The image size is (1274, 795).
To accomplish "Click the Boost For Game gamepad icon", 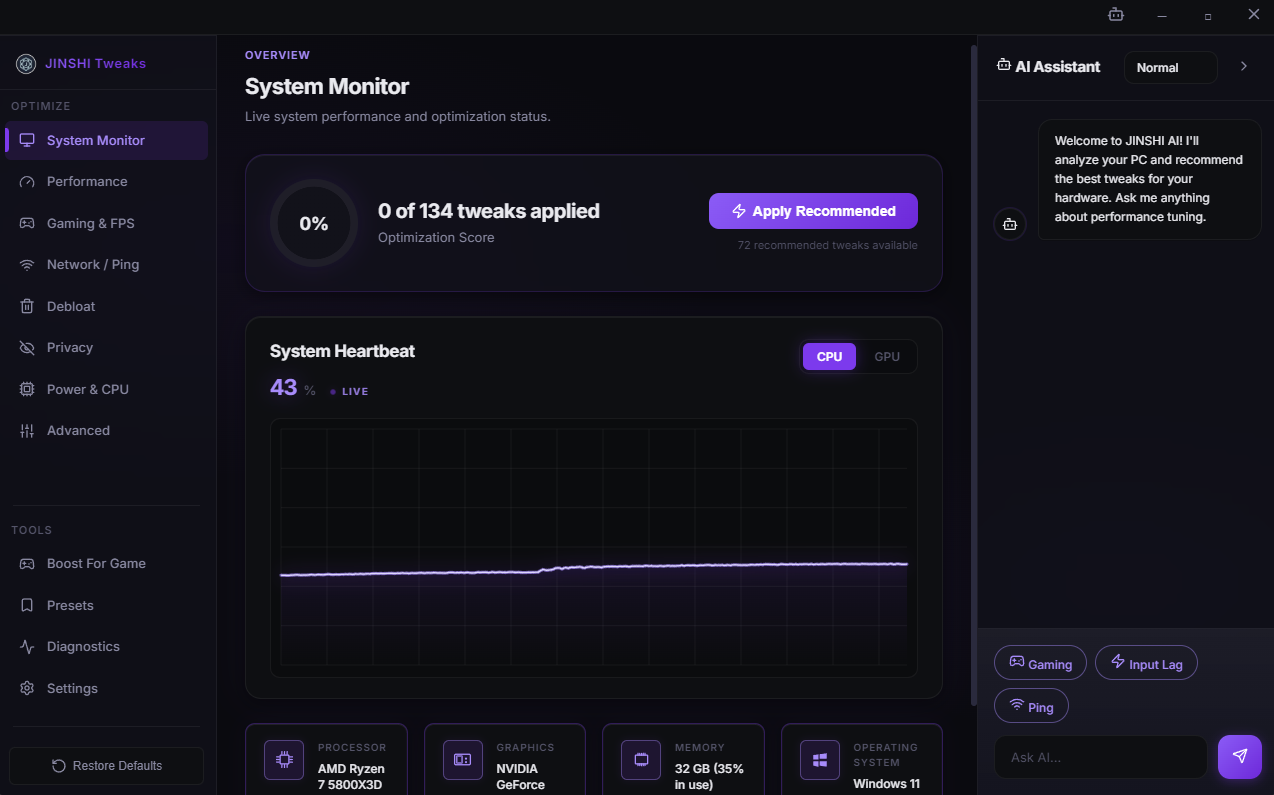I will (x=27, y=564).
